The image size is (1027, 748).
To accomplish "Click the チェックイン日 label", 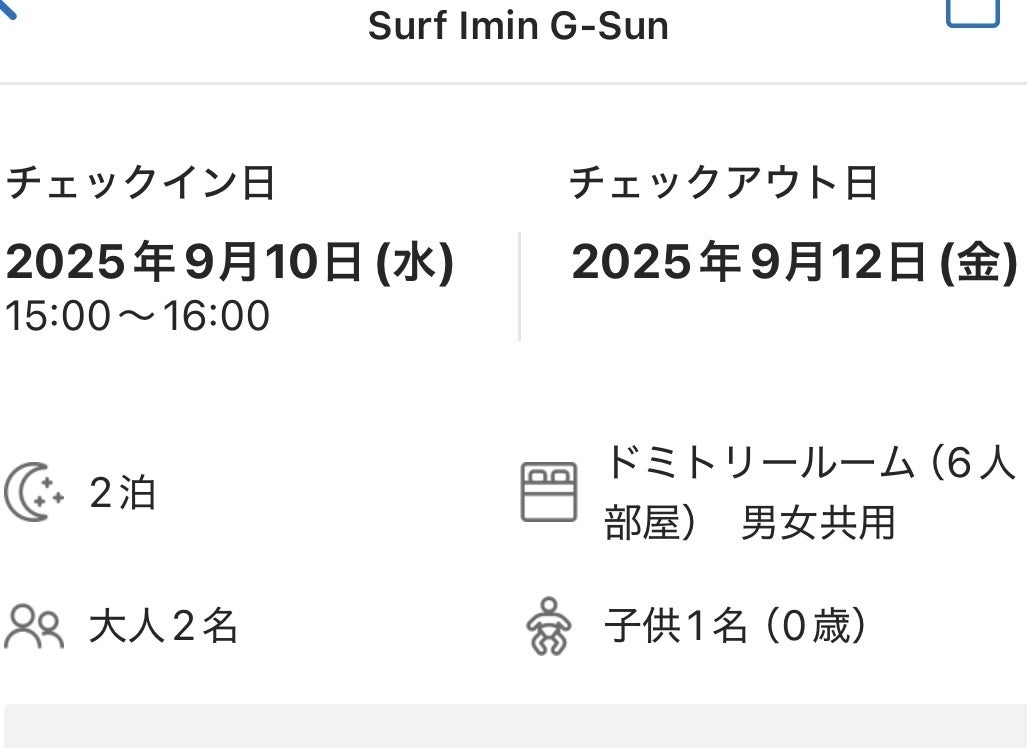I will [140, 184].
